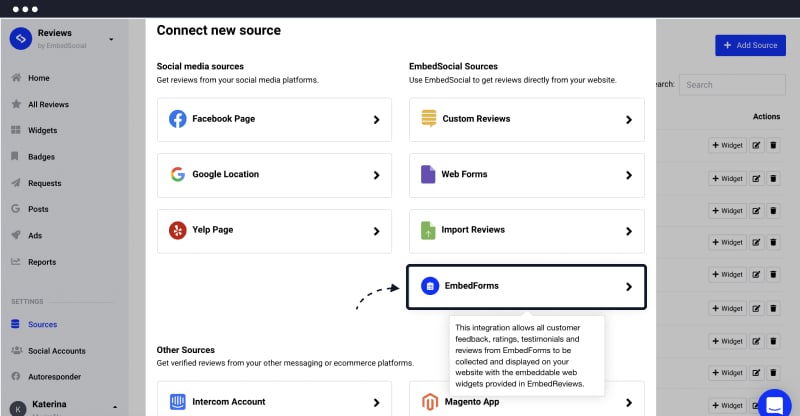Screen dimensions: 800x416
Task: Click the Ads megaphone icon
Action: pyautogui.click(x=16, y=235)
